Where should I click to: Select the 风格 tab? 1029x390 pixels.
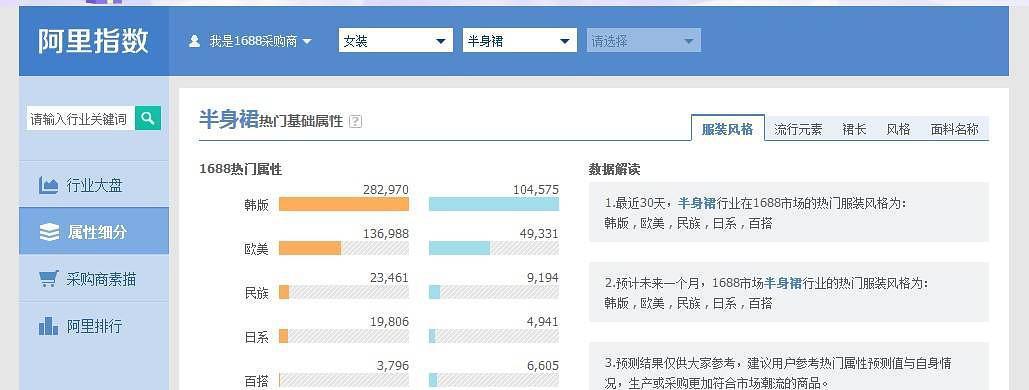898,129
